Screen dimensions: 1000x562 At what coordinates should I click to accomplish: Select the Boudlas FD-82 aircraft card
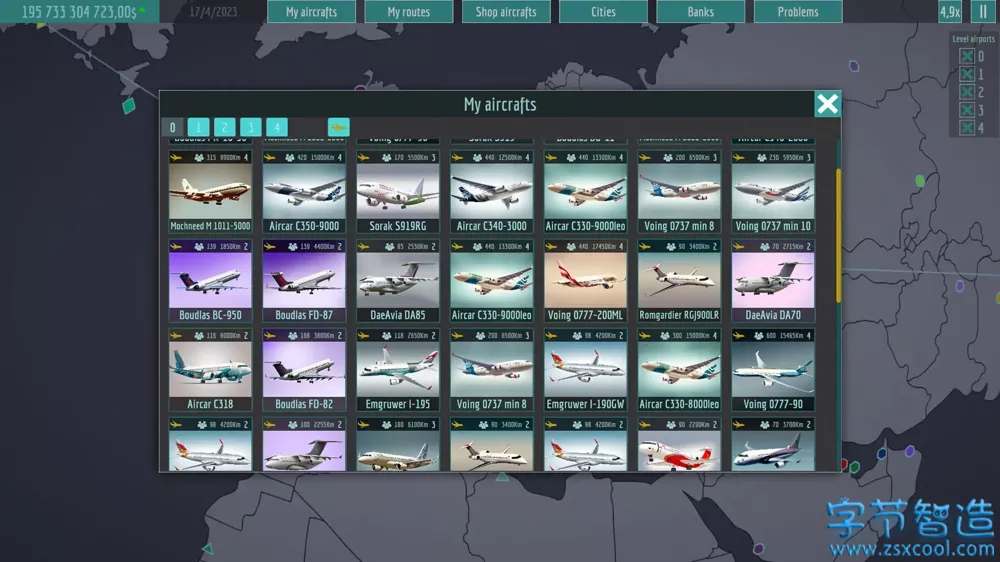[x=304, y=370]
